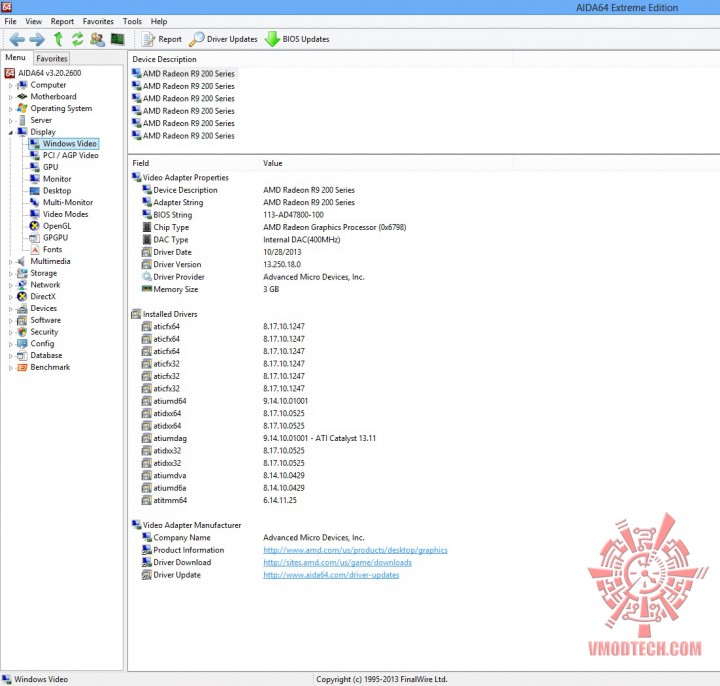Click the Refresh toolbar icon
The image size is (720, 686).
pos(78,39)
